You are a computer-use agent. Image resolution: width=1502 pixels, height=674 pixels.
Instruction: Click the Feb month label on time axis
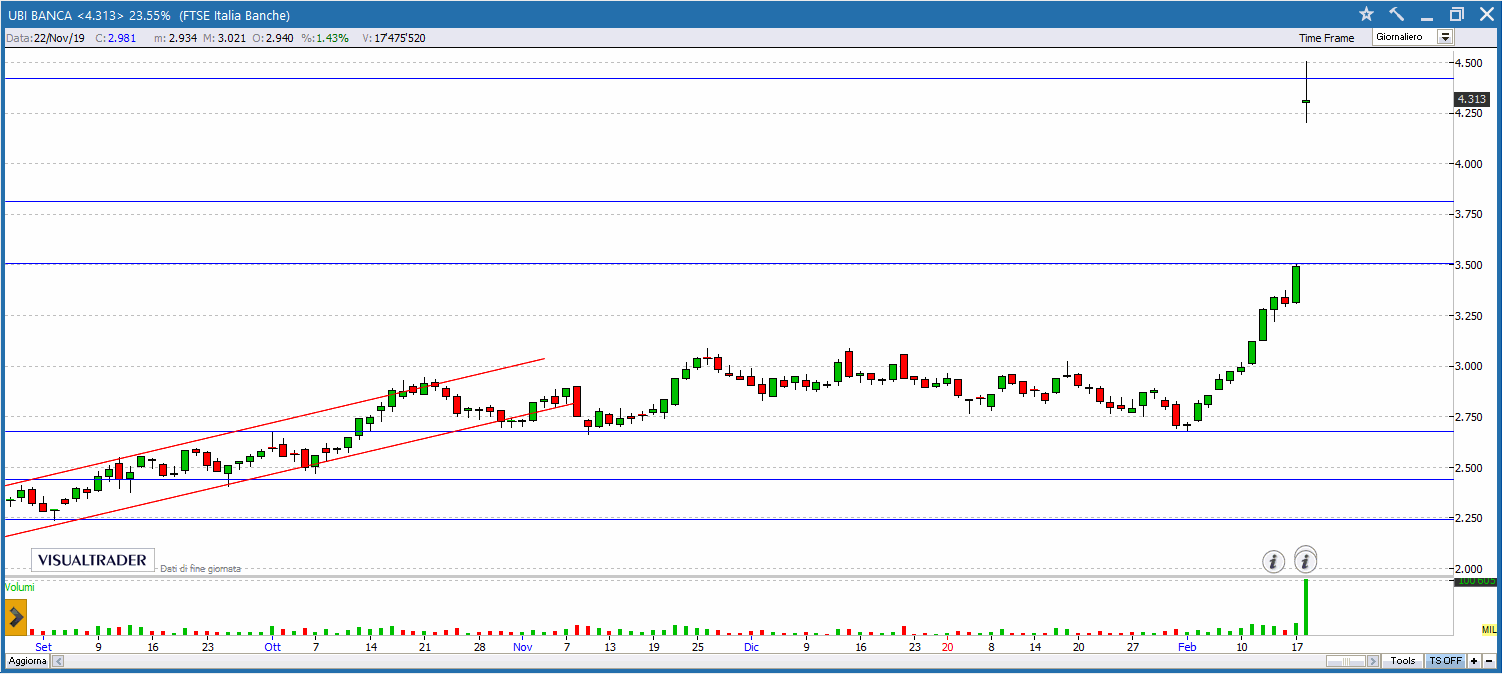tap(1187, 647)
